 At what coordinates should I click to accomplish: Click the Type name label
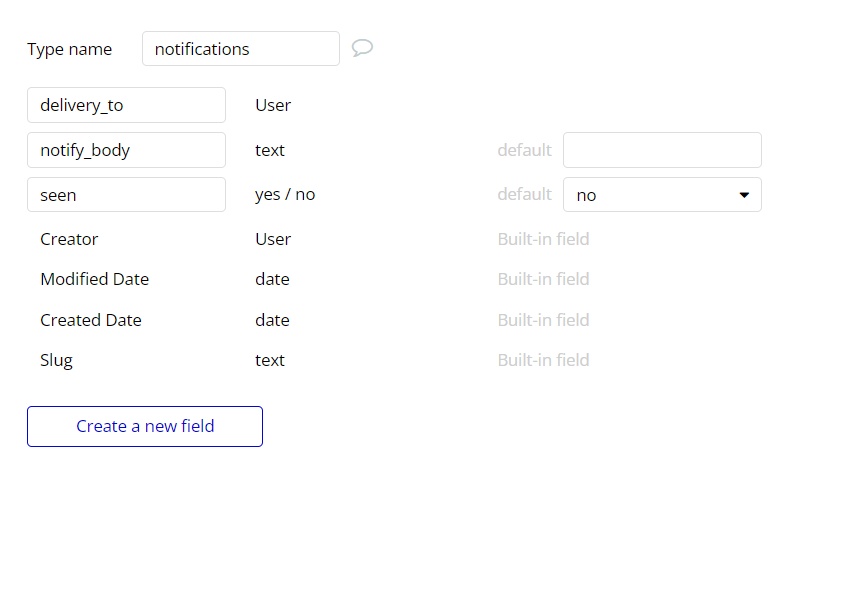(x=69, y=49)
